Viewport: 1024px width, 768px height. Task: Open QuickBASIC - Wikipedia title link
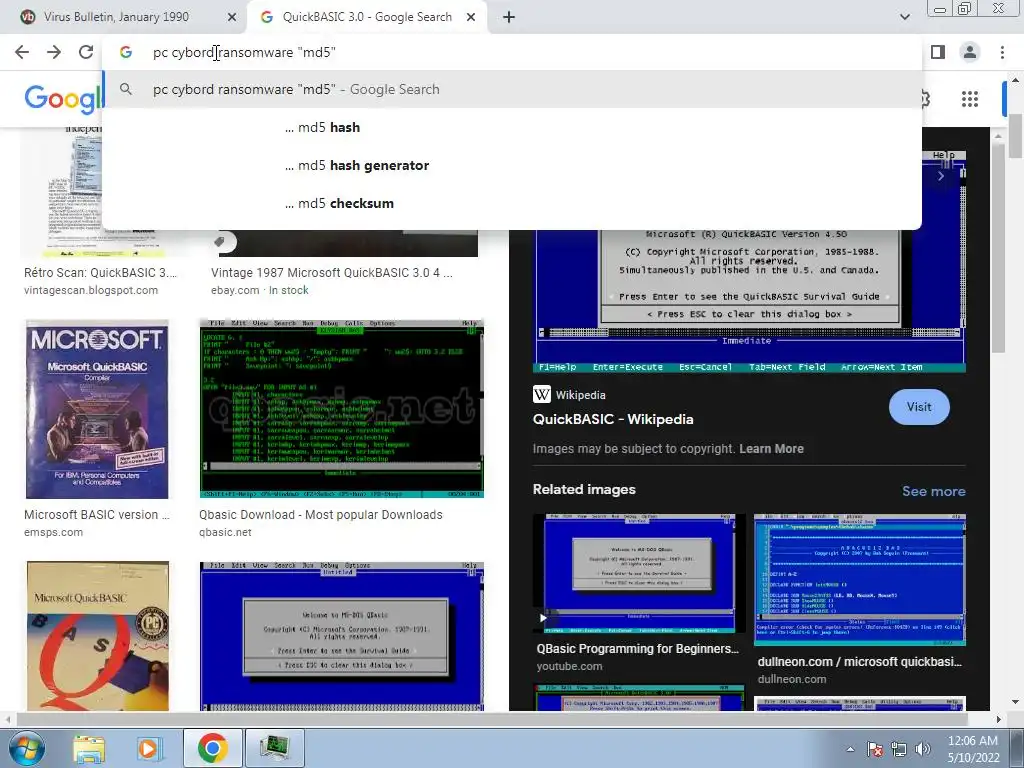pyautogui.click(x=613, y=419)
